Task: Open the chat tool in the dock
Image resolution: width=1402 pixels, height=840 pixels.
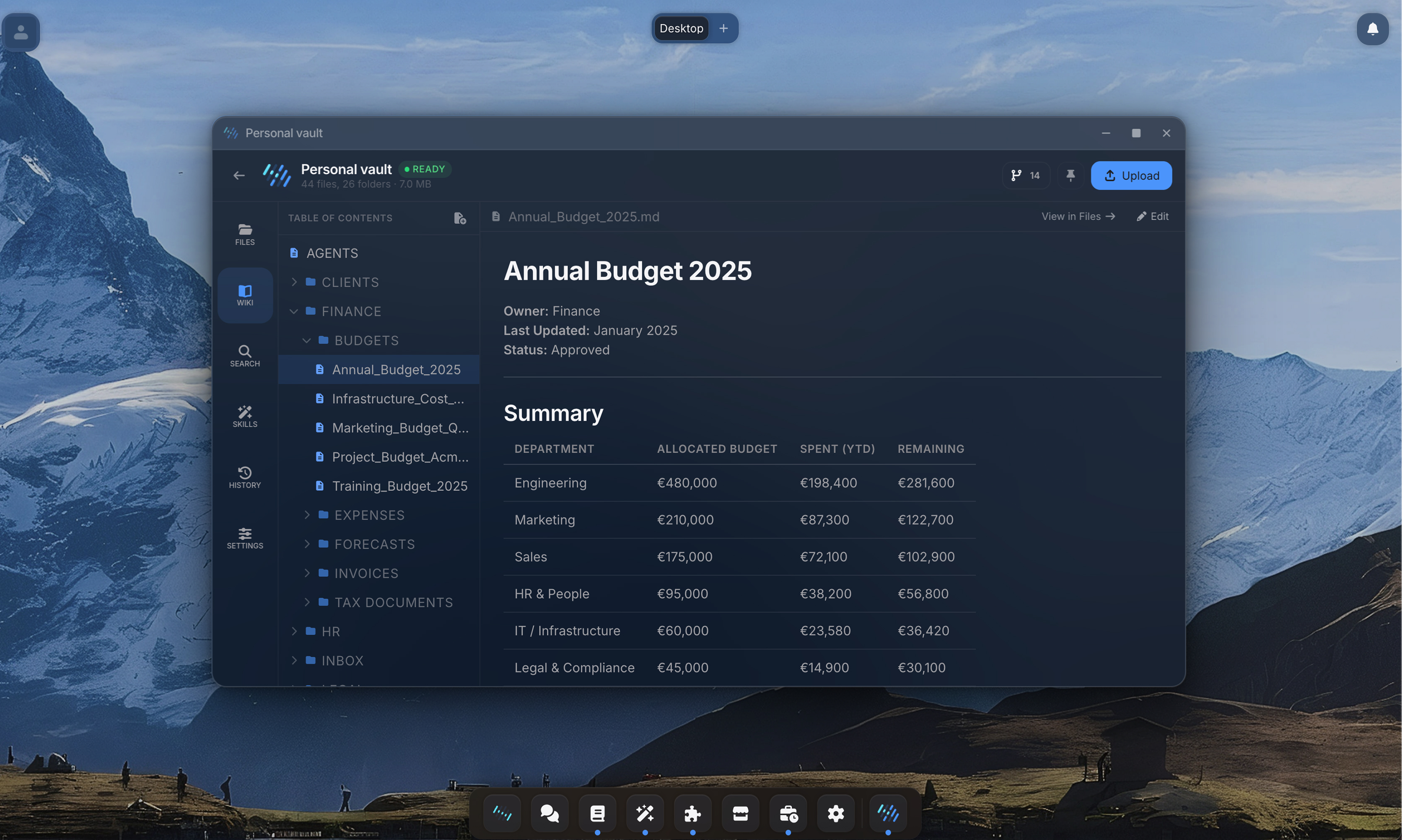Action: pyautogui.click(x=549, y=814)
